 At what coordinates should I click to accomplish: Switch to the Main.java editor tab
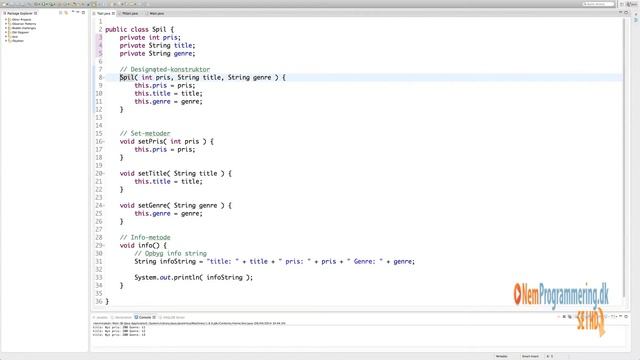[x=156, y=13]
